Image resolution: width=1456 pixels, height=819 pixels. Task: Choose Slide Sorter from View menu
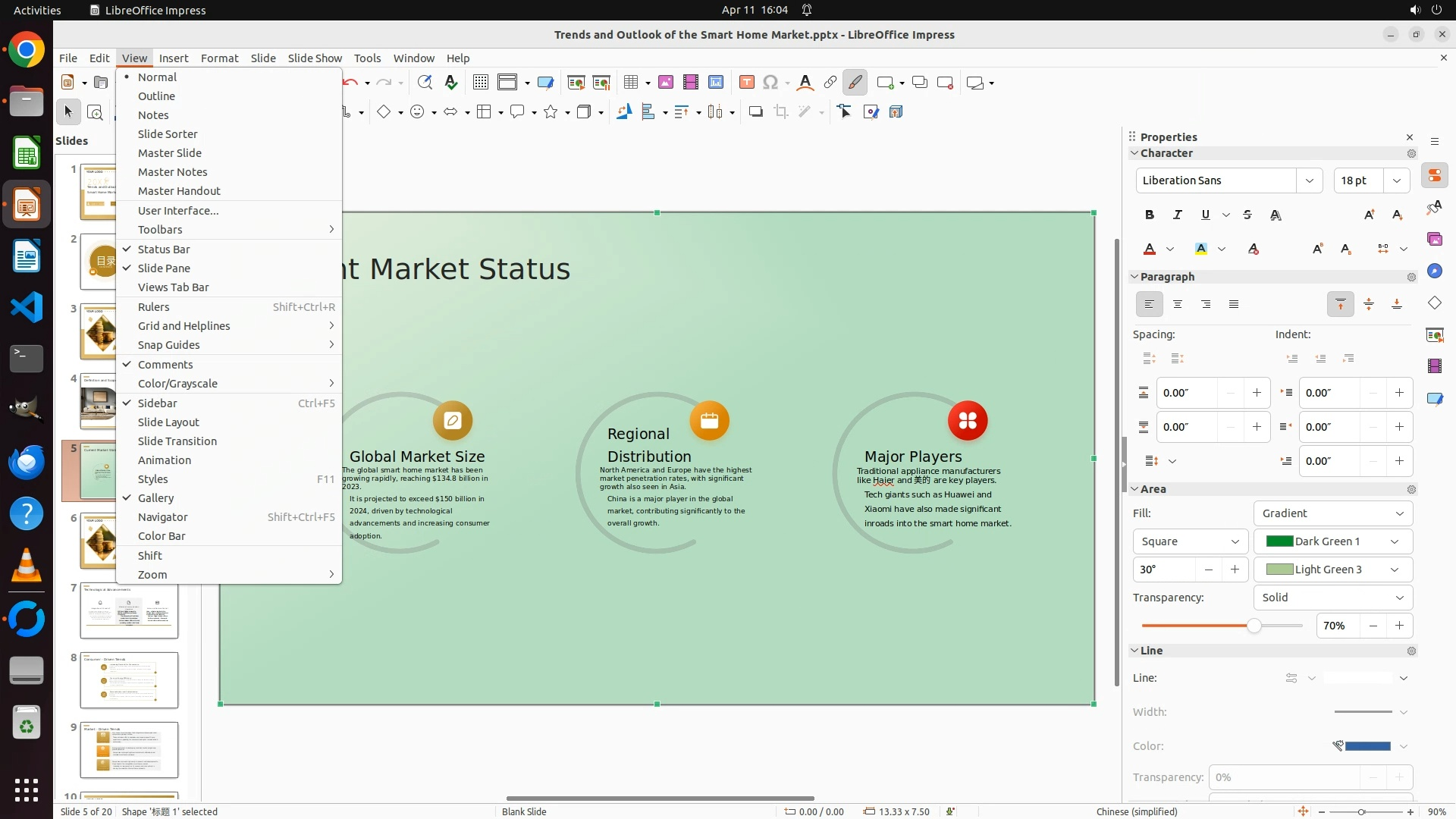(168, 134)
